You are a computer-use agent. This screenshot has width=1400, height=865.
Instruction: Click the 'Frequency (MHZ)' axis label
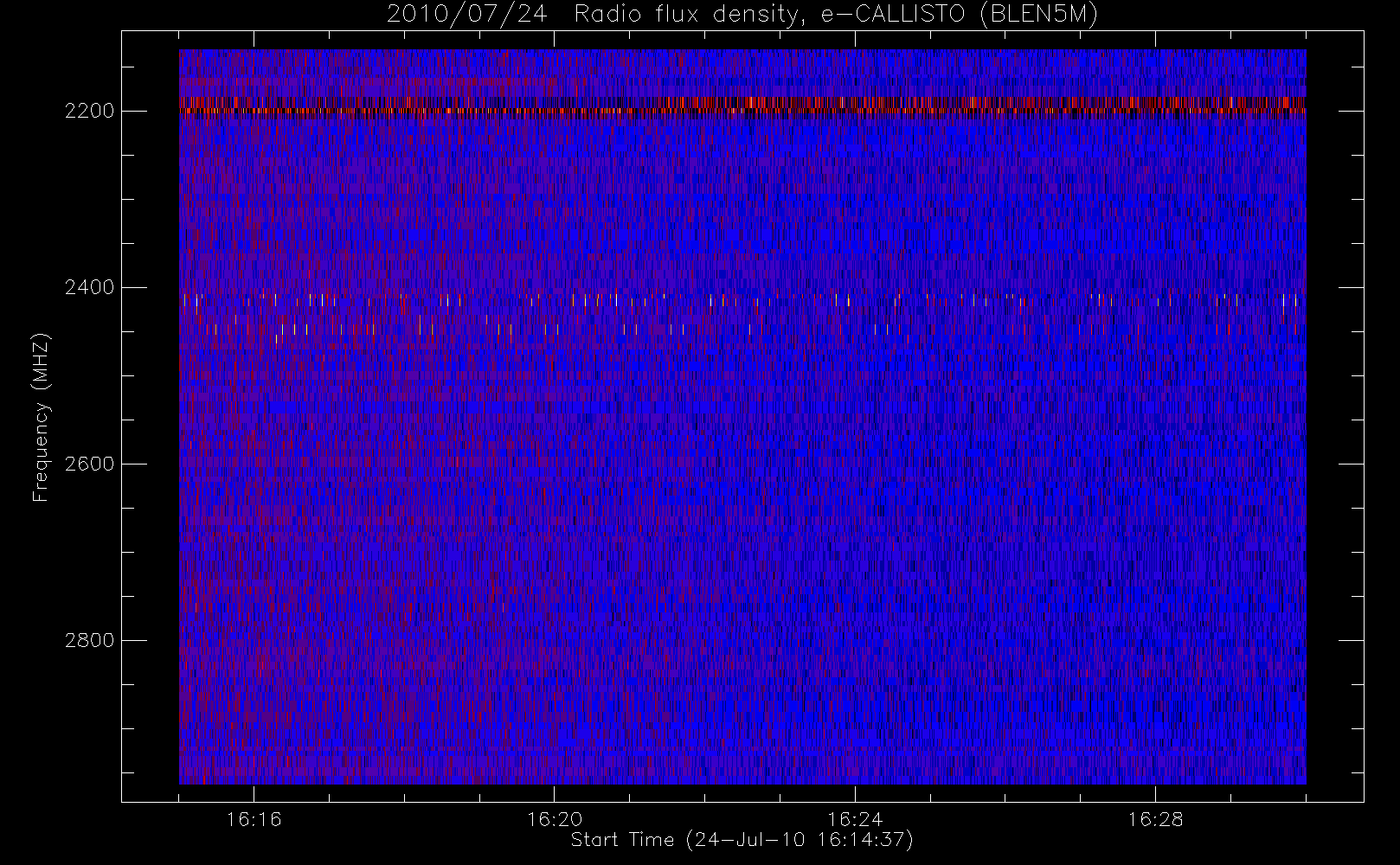[x=41, y=417]
